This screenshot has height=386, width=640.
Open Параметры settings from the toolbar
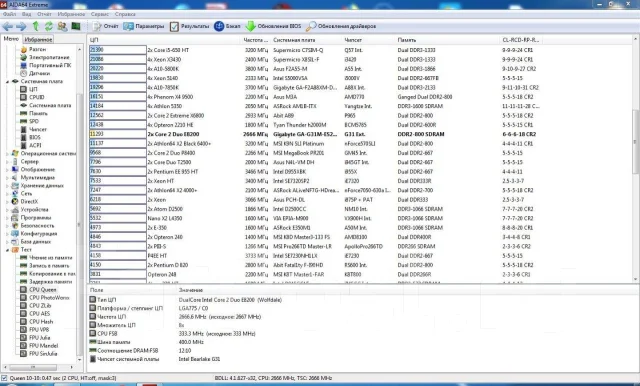(144, 26)
